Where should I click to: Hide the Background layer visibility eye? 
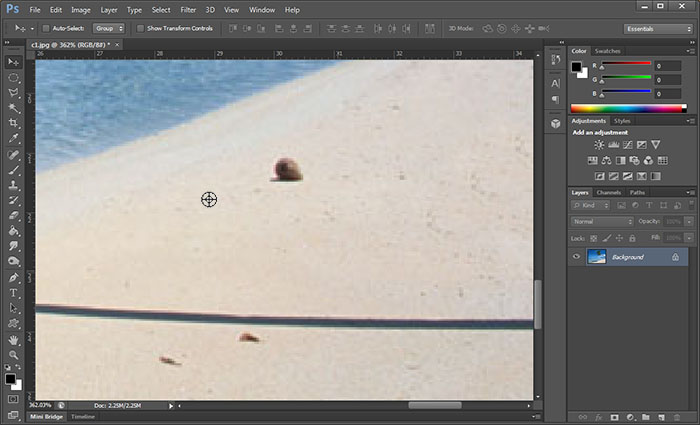click(x=576, y=257)
